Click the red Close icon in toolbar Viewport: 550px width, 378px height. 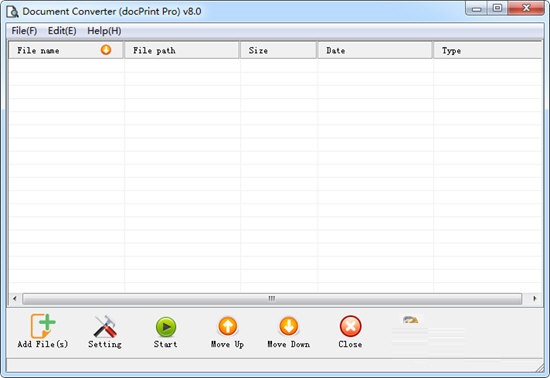(350, 326)
